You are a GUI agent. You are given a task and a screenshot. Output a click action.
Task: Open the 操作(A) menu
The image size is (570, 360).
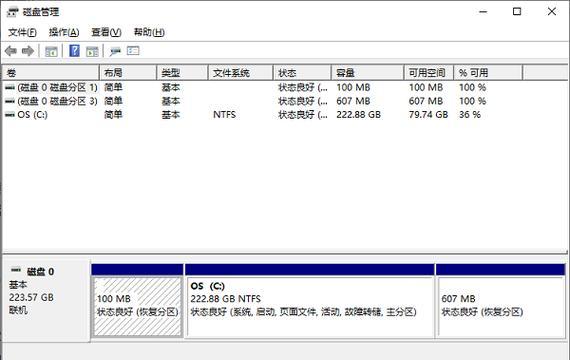[64, 32]
